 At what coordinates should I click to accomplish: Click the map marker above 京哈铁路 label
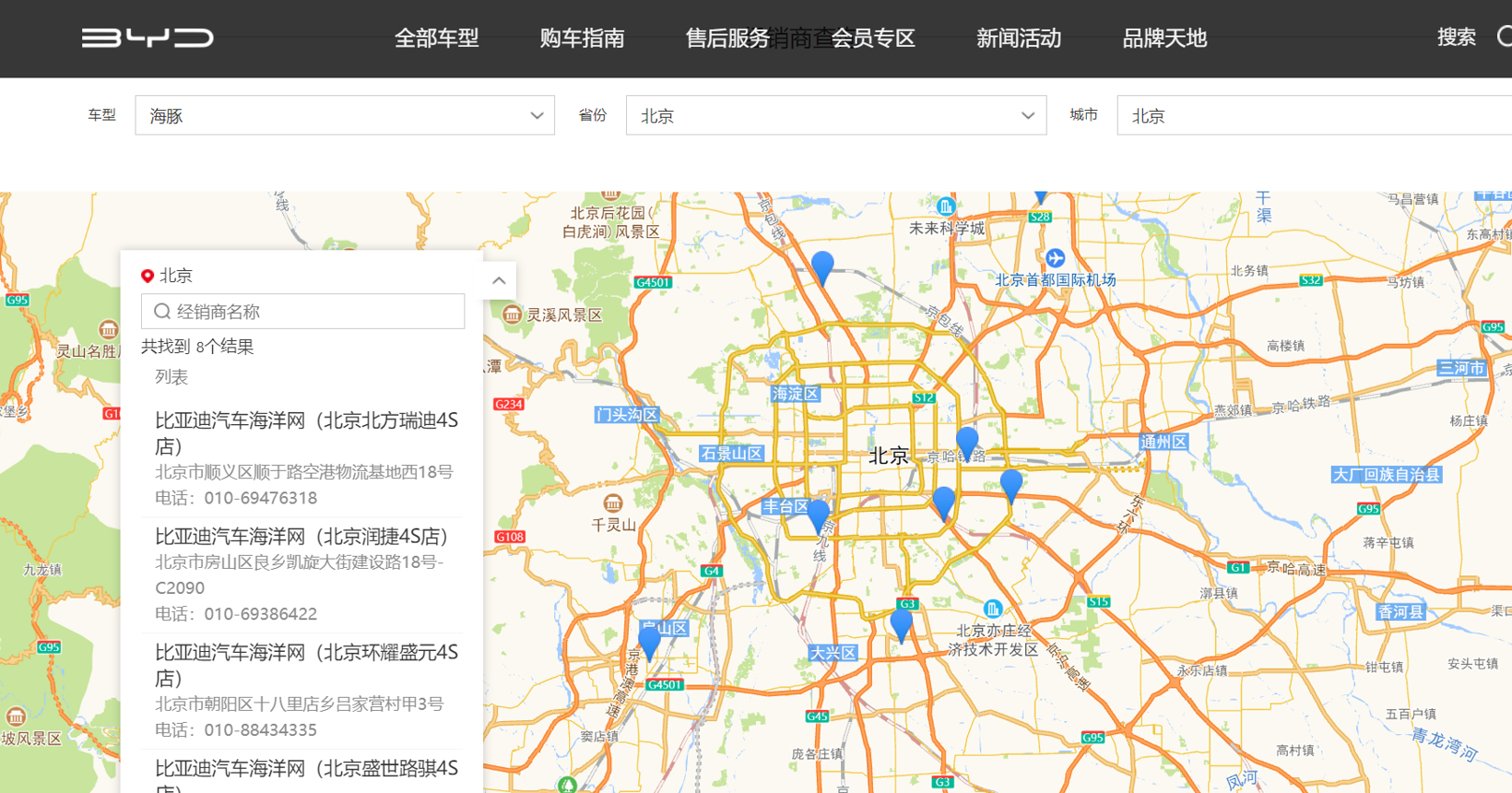pyautogui.click(x=967, y=444)
